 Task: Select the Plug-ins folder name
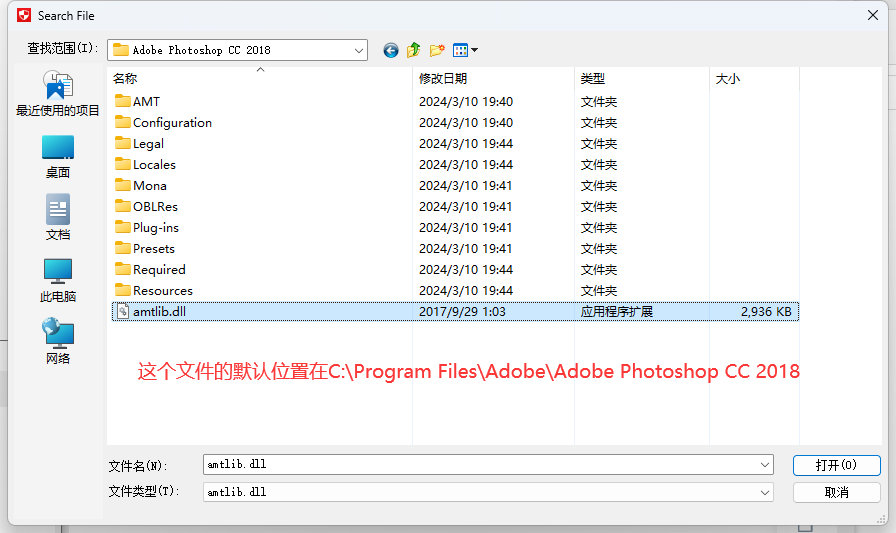(156, 228)
